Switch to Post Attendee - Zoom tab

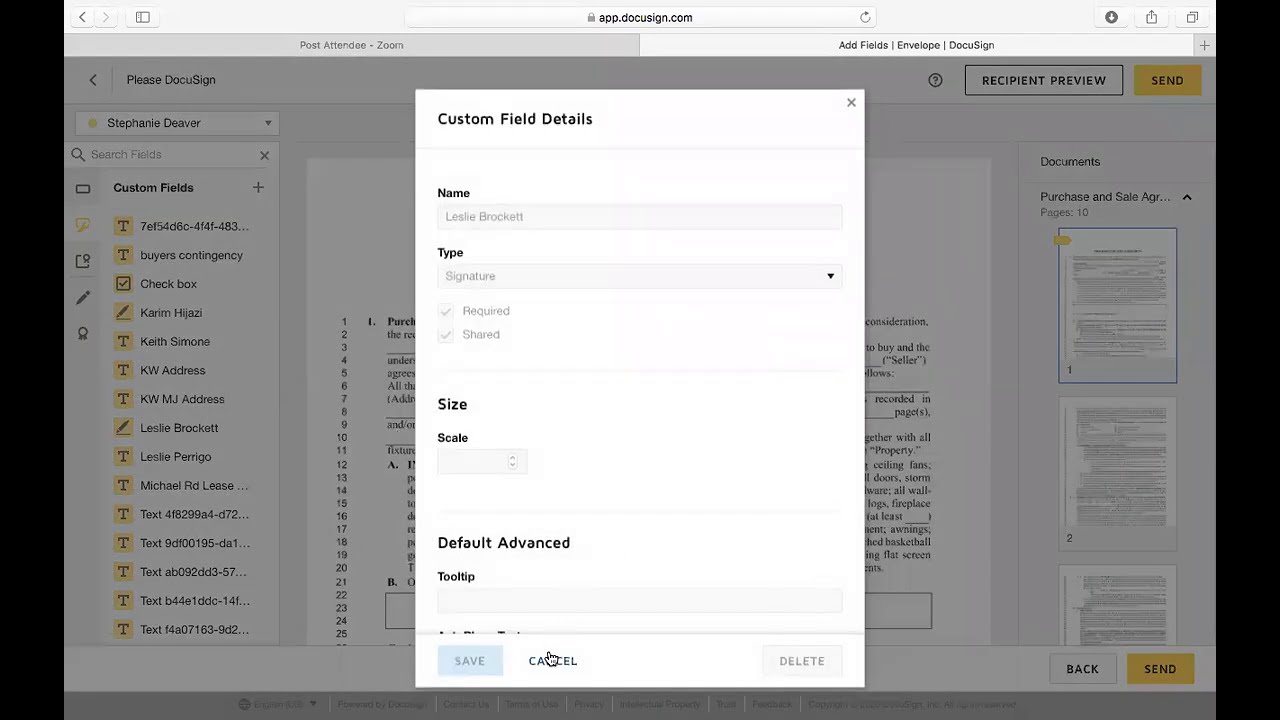(352, 45)
